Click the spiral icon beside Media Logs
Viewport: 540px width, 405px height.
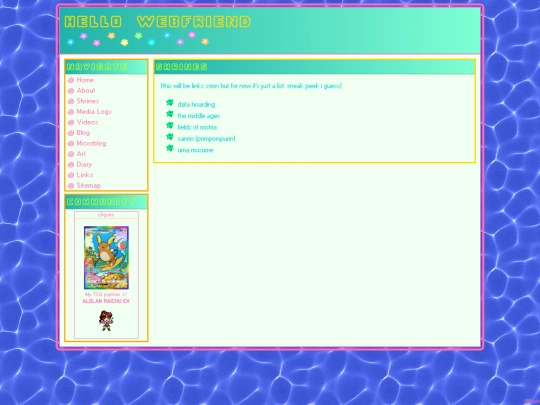click(71, 112)
